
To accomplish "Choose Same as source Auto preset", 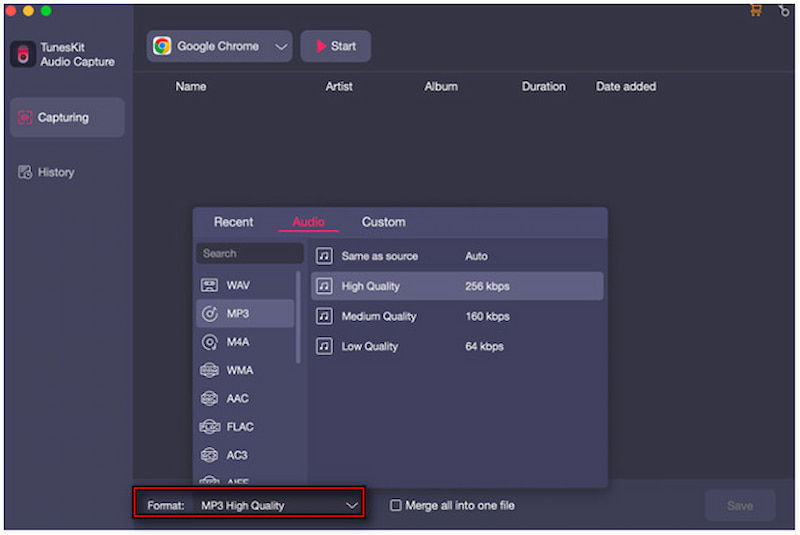I will coord(457,256).
